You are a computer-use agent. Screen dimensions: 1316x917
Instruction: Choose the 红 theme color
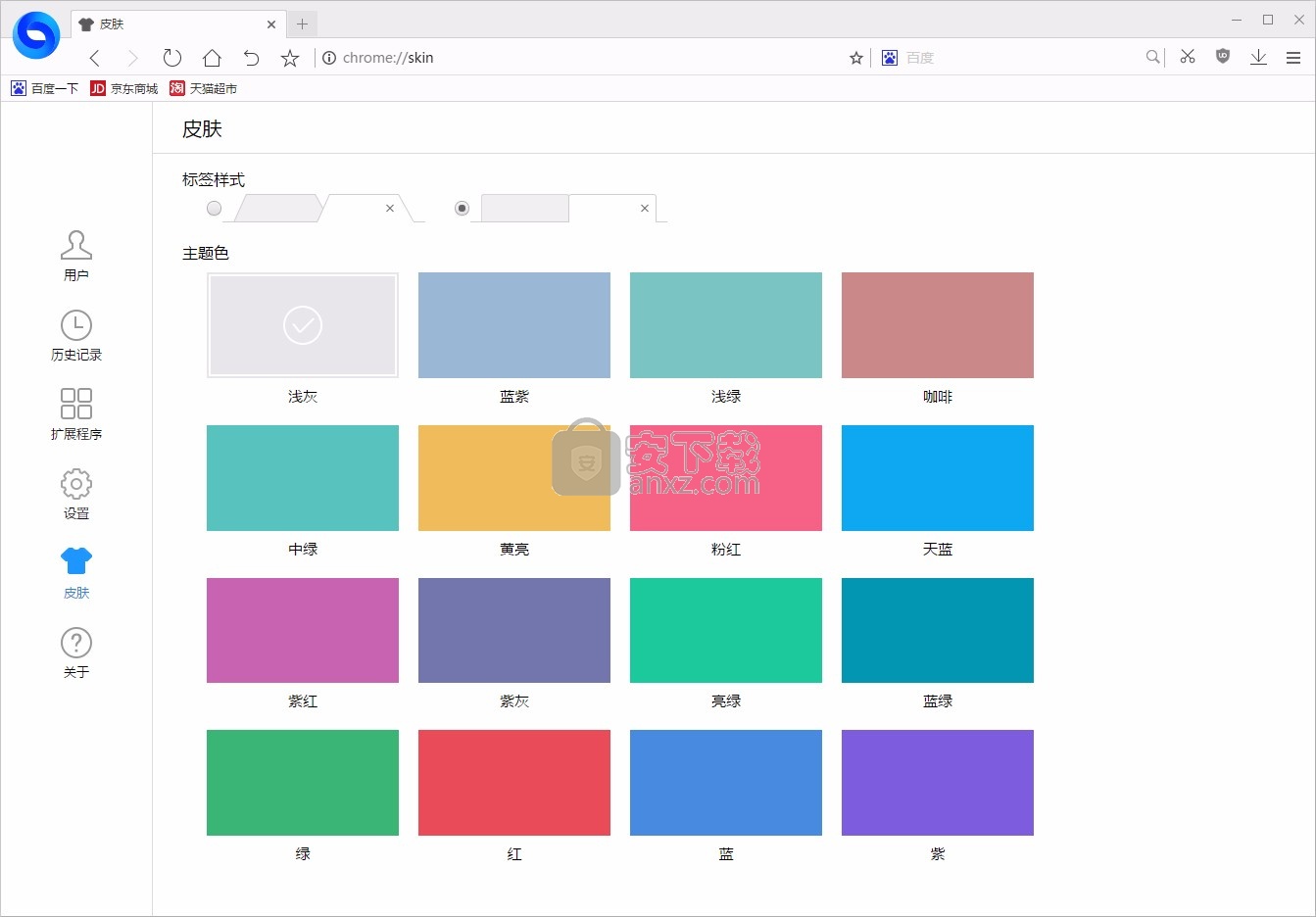coord(514,783)
